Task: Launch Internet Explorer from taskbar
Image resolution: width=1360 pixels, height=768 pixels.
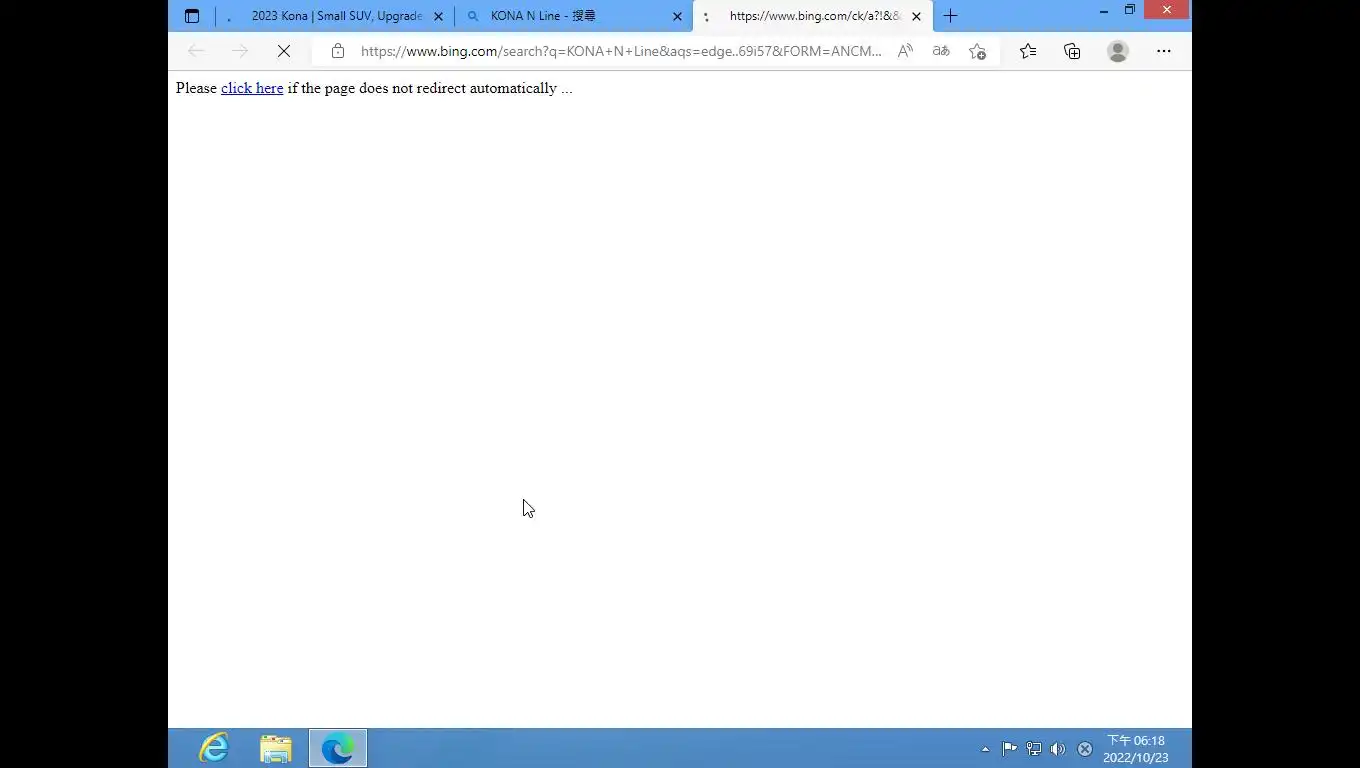Action: (214, 748)
